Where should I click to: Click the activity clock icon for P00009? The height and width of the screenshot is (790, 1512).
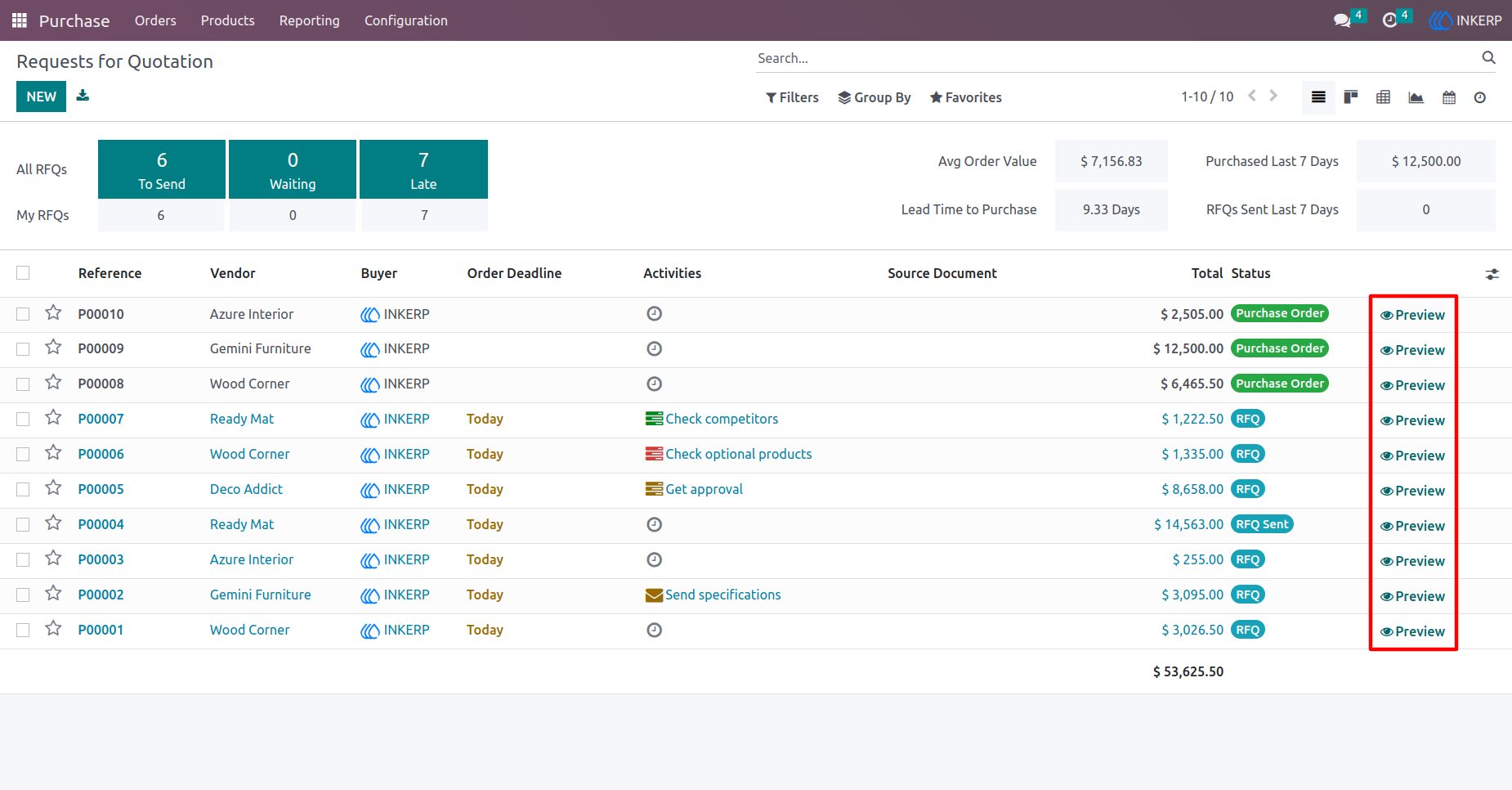click(x=654, y=348)
